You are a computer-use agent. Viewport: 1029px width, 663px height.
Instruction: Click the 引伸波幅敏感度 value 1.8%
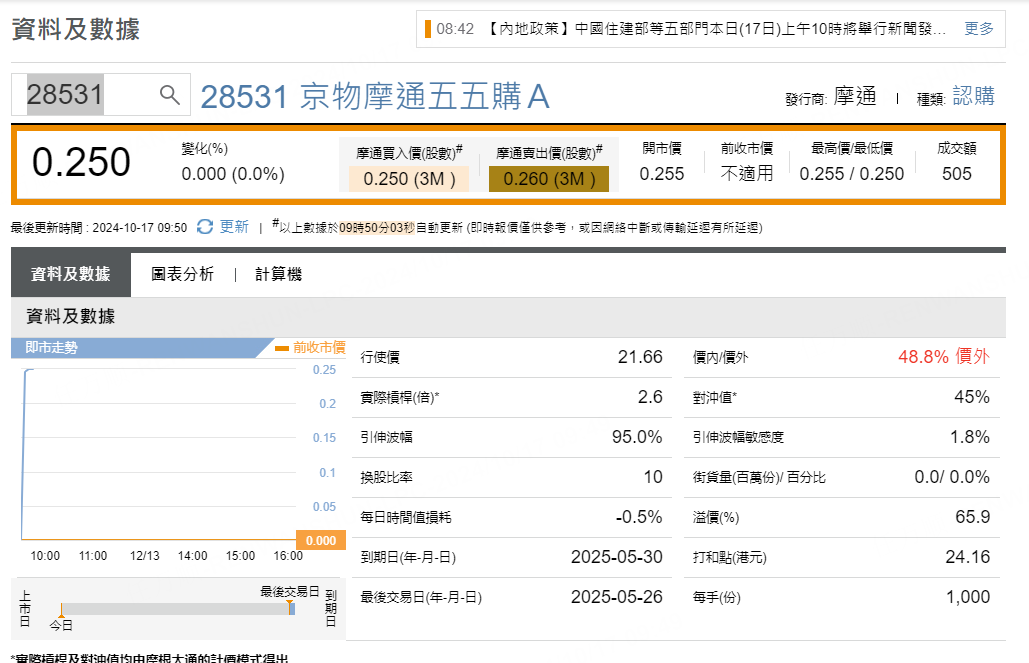(970, 437)
